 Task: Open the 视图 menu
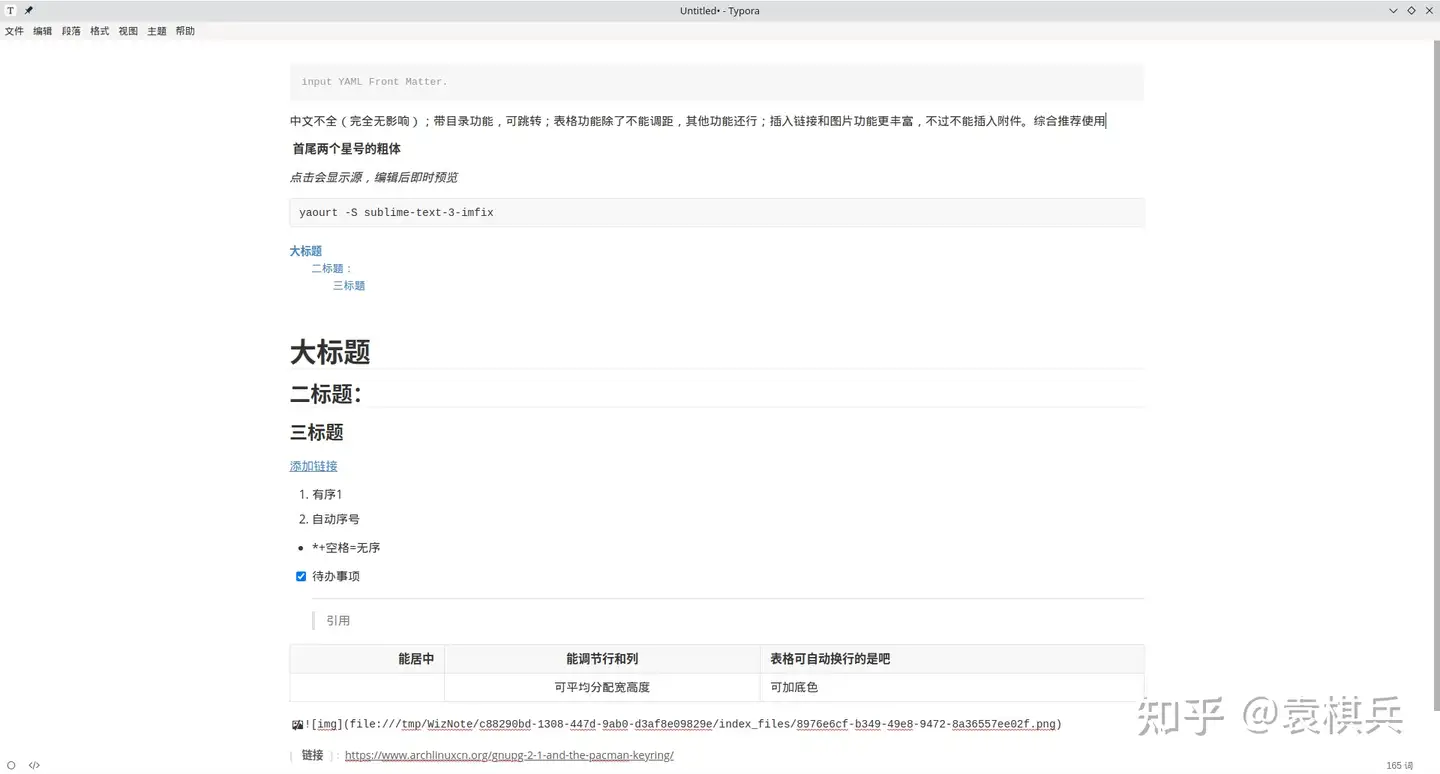pos(128,31)
